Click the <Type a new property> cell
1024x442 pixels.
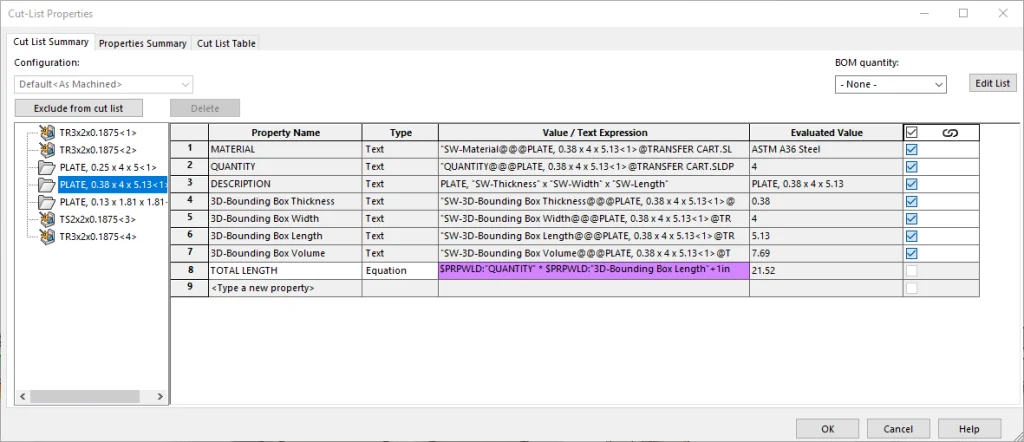(285, 288)
